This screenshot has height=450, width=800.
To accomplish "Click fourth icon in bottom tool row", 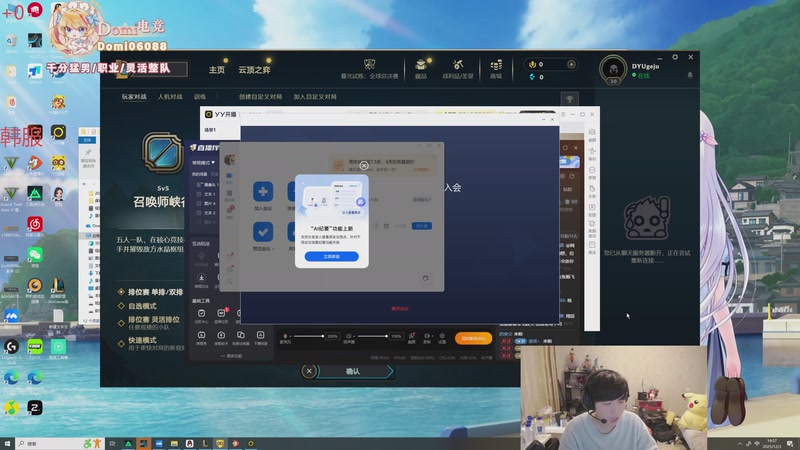I will pos(260,335).
